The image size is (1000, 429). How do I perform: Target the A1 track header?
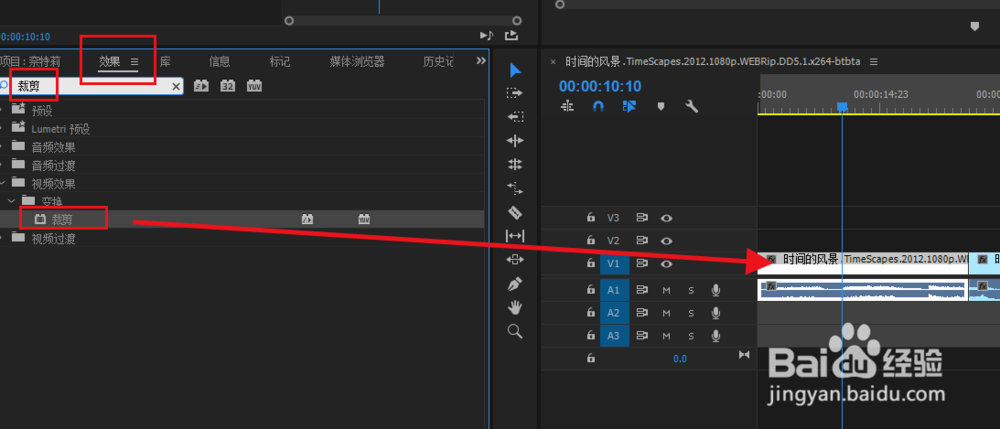(615, 290)
